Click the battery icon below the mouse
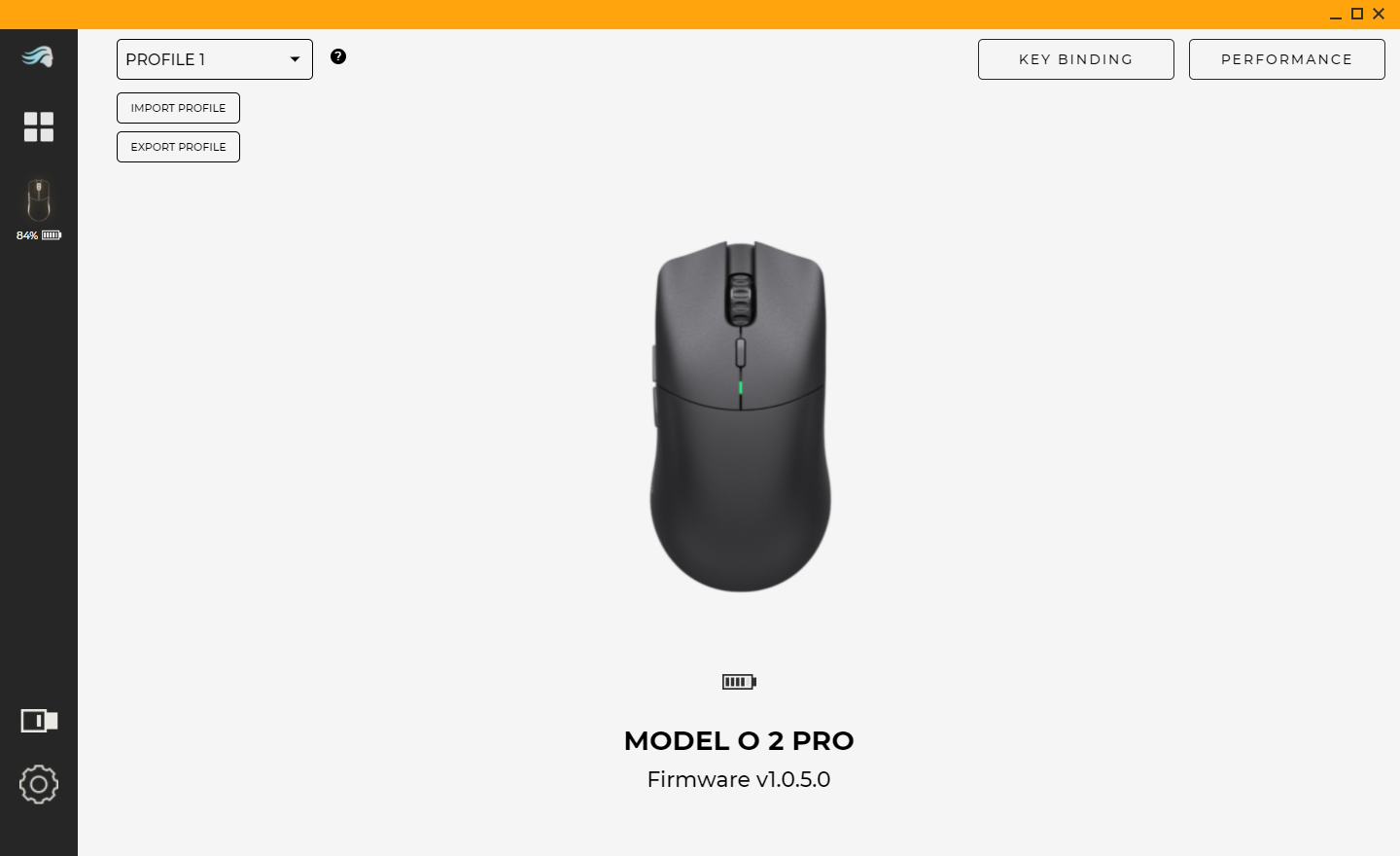1400x856 pixels. [739, 682]
